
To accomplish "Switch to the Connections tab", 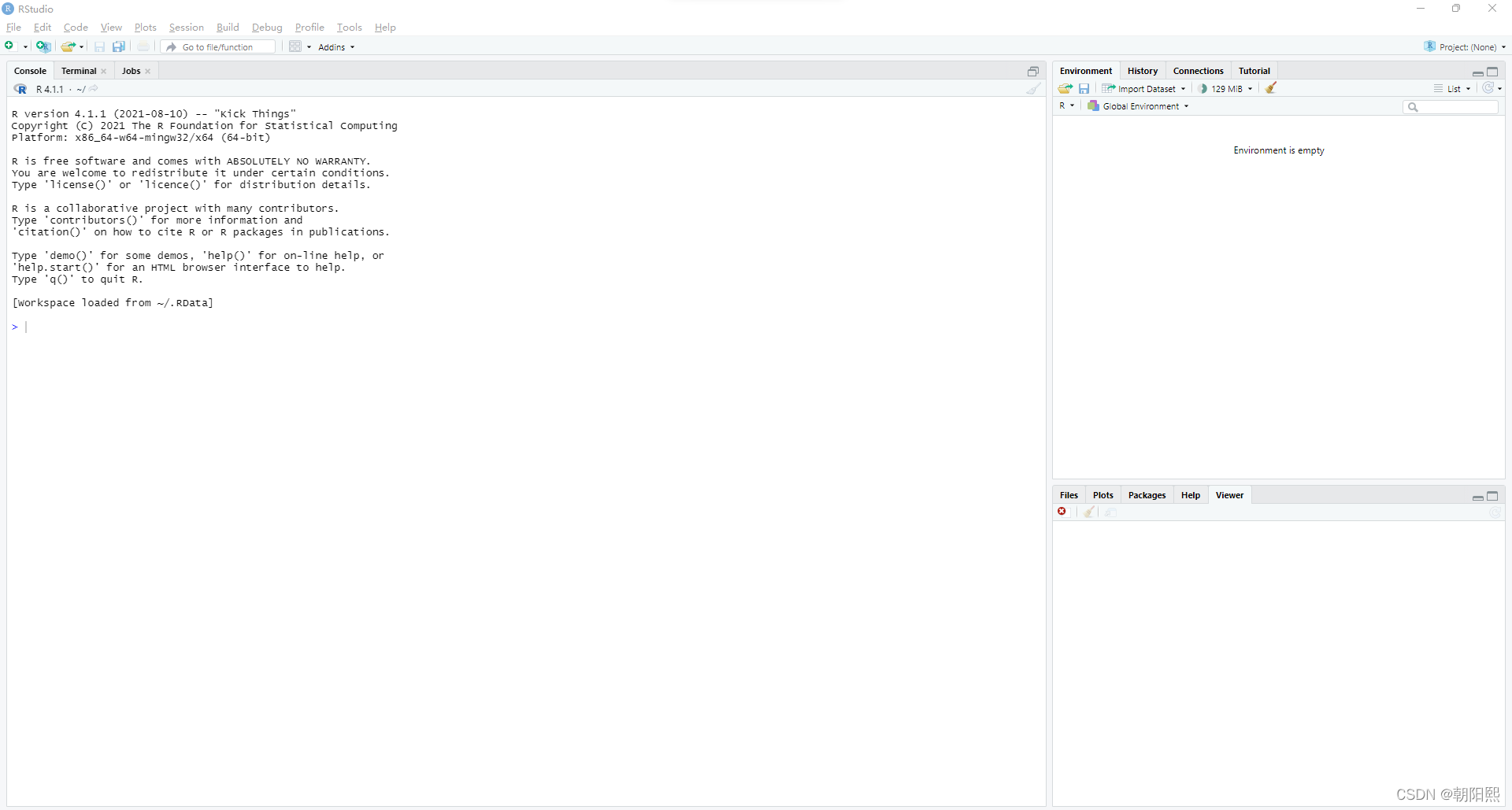I will [1198, 71].
